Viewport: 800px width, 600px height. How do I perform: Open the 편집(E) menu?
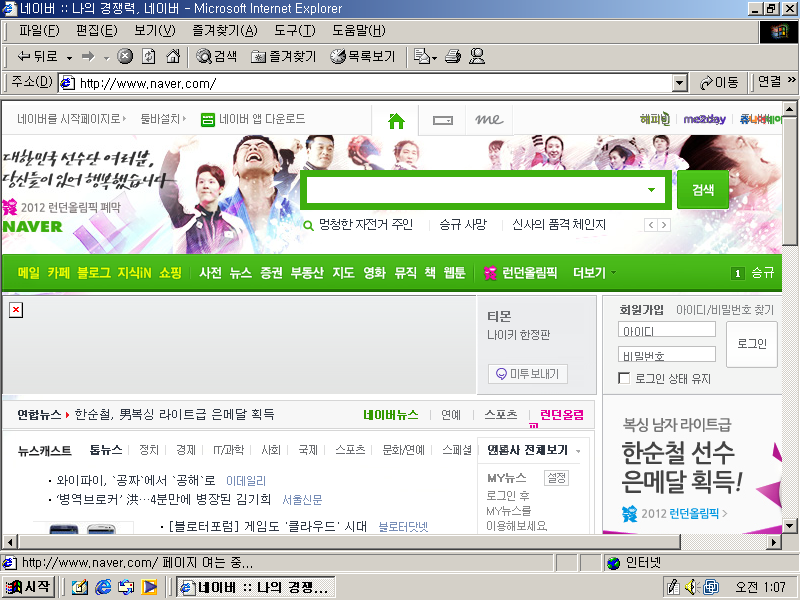[x=96, y=31]
